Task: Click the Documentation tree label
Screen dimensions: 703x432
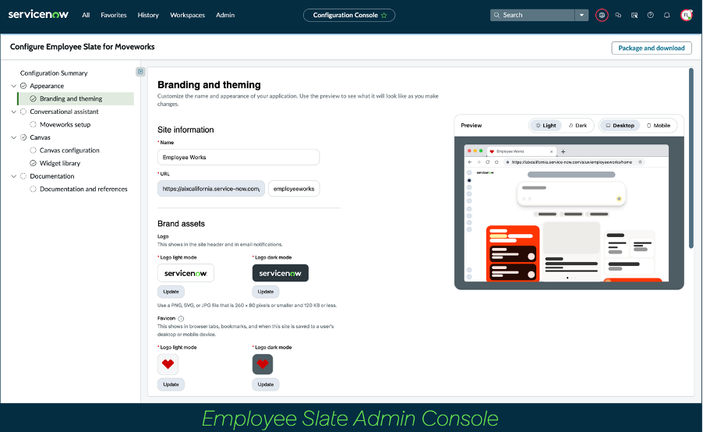Action: pos(52,176)
